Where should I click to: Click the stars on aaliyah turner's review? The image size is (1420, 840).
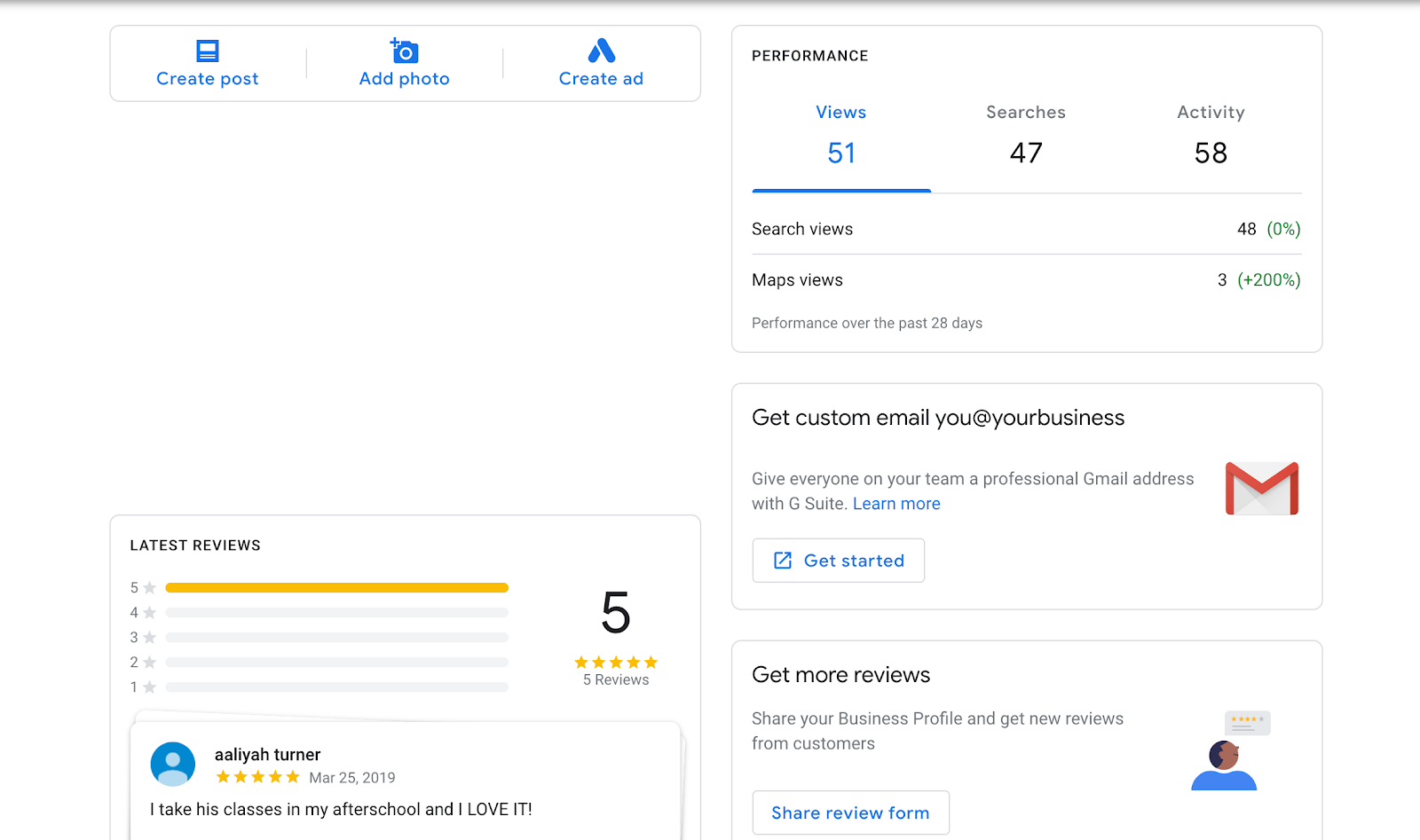(x=258, y=777)
